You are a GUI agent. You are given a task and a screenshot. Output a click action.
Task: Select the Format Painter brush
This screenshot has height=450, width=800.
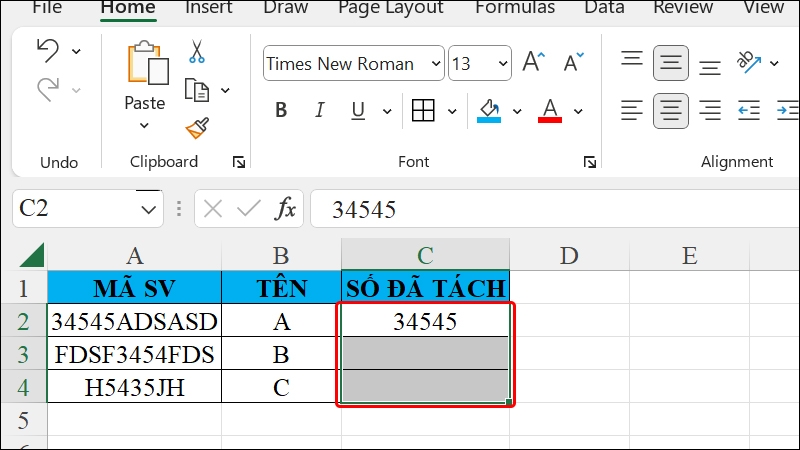(197, 128)
